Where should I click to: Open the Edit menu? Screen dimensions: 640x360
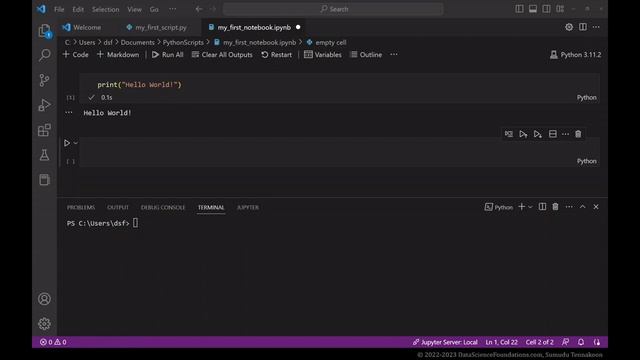(78, 9)
